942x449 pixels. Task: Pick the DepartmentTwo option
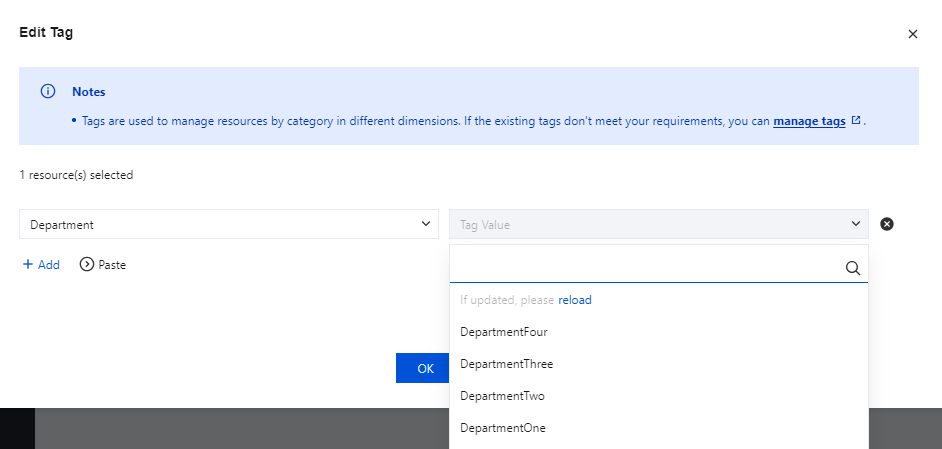(502, 396)
